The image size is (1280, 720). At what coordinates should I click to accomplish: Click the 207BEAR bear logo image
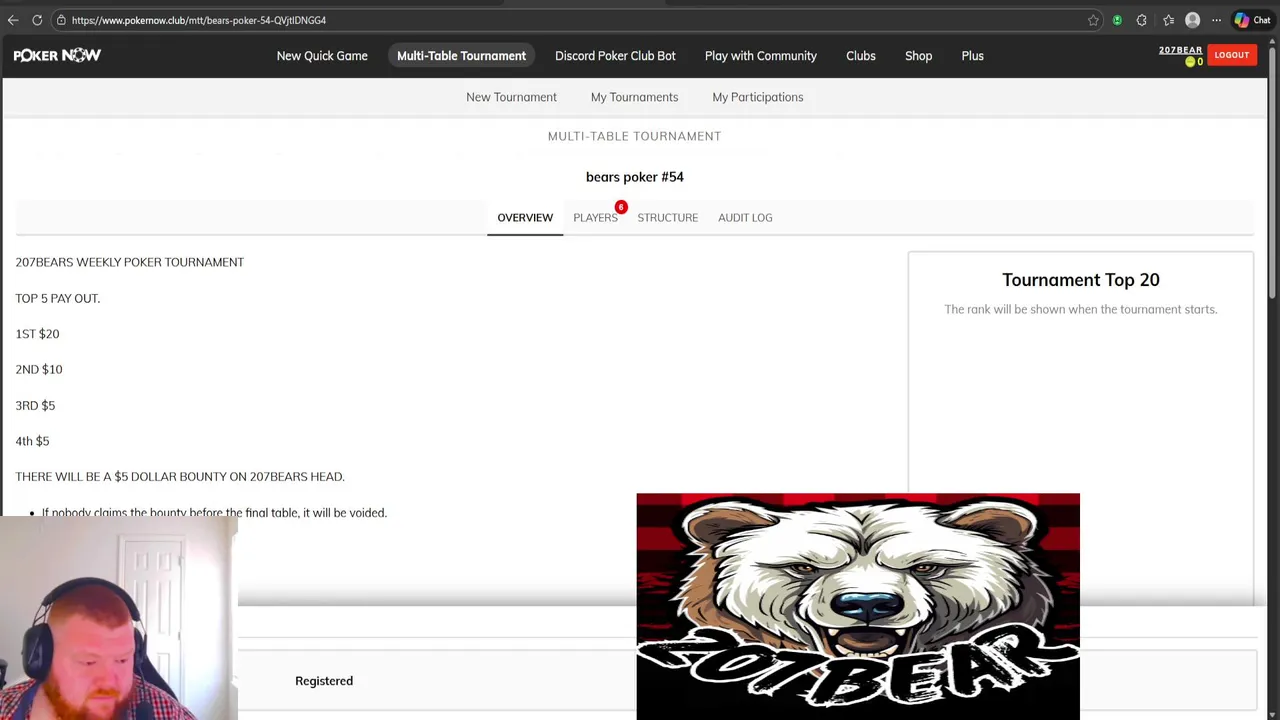pyautogui.click(x=858, y=606)
